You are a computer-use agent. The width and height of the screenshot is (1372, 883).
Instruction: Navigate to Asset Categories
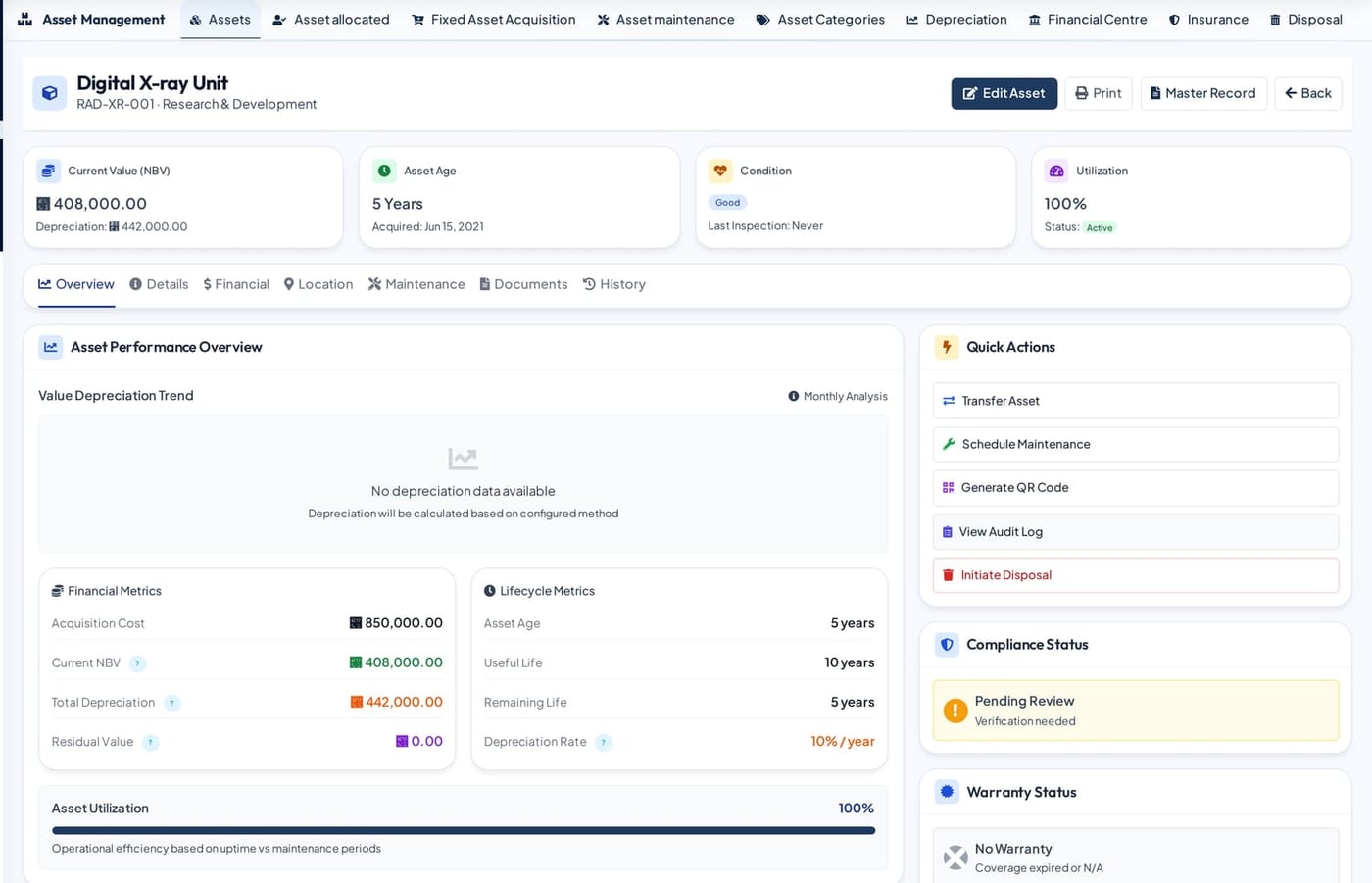(x=820, y=20)
